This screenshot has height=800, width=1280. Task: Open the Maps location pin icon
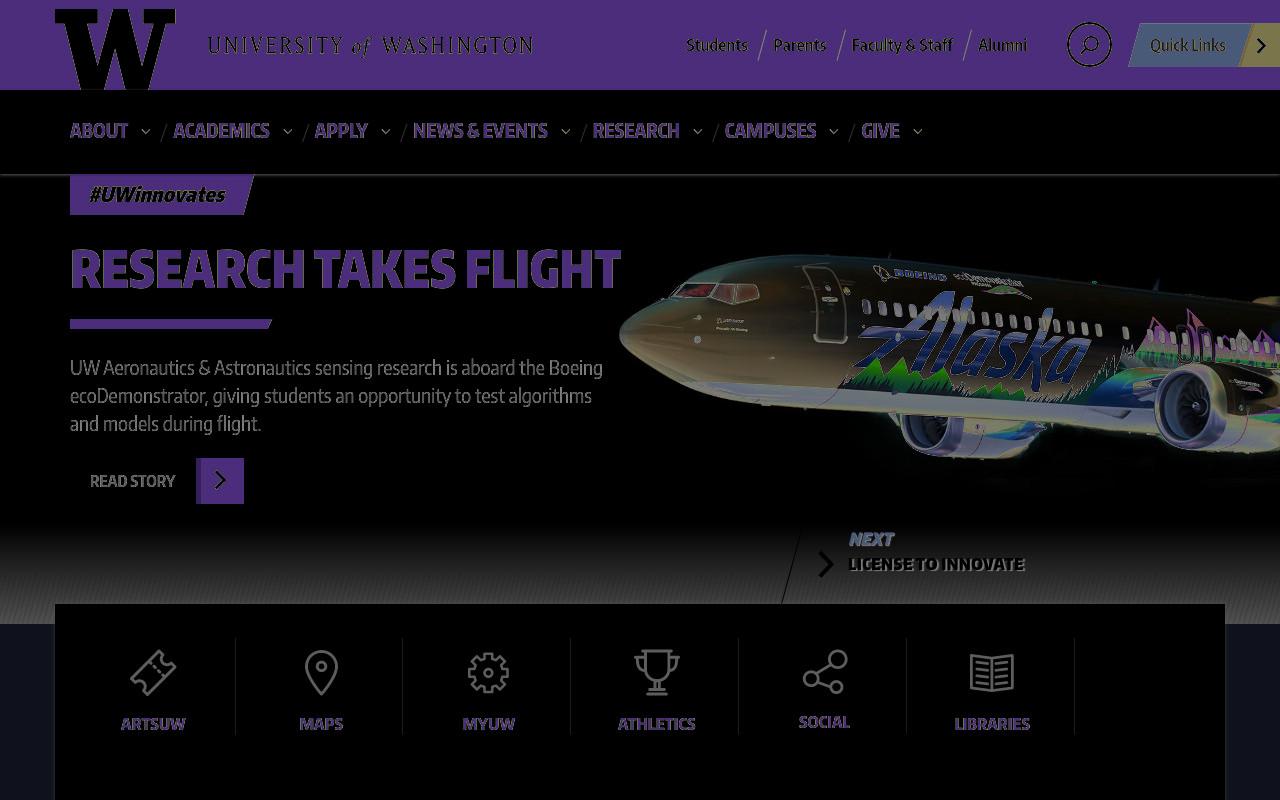click(x=321, y=673)
